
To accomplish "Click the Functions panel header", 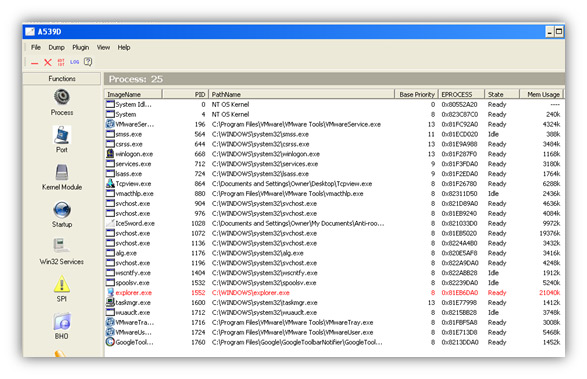I will click(x=62, y=79).
